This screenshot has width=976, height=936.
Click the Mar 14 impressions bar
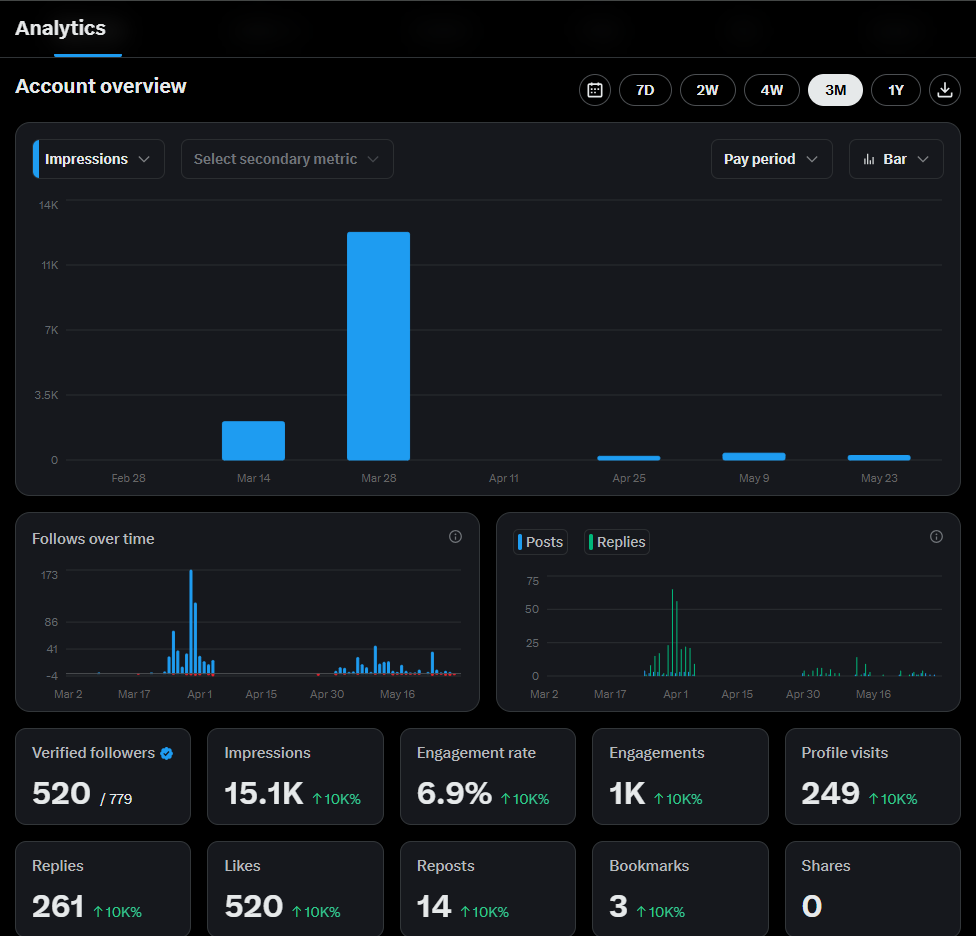point(253,441)
